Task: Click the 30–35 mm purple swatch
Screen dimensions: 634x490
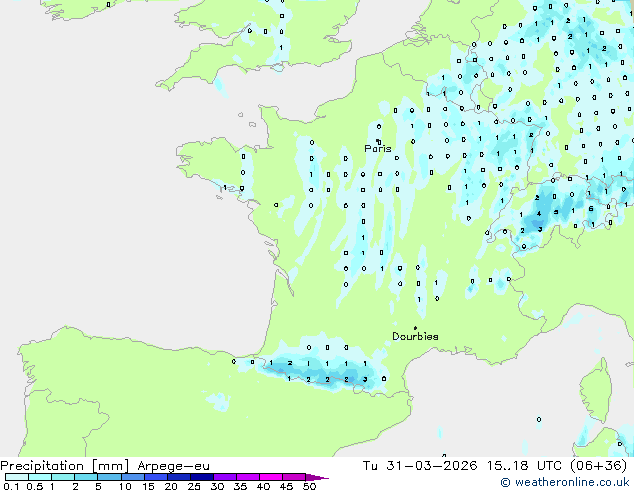Action: (x=224, y=477)
